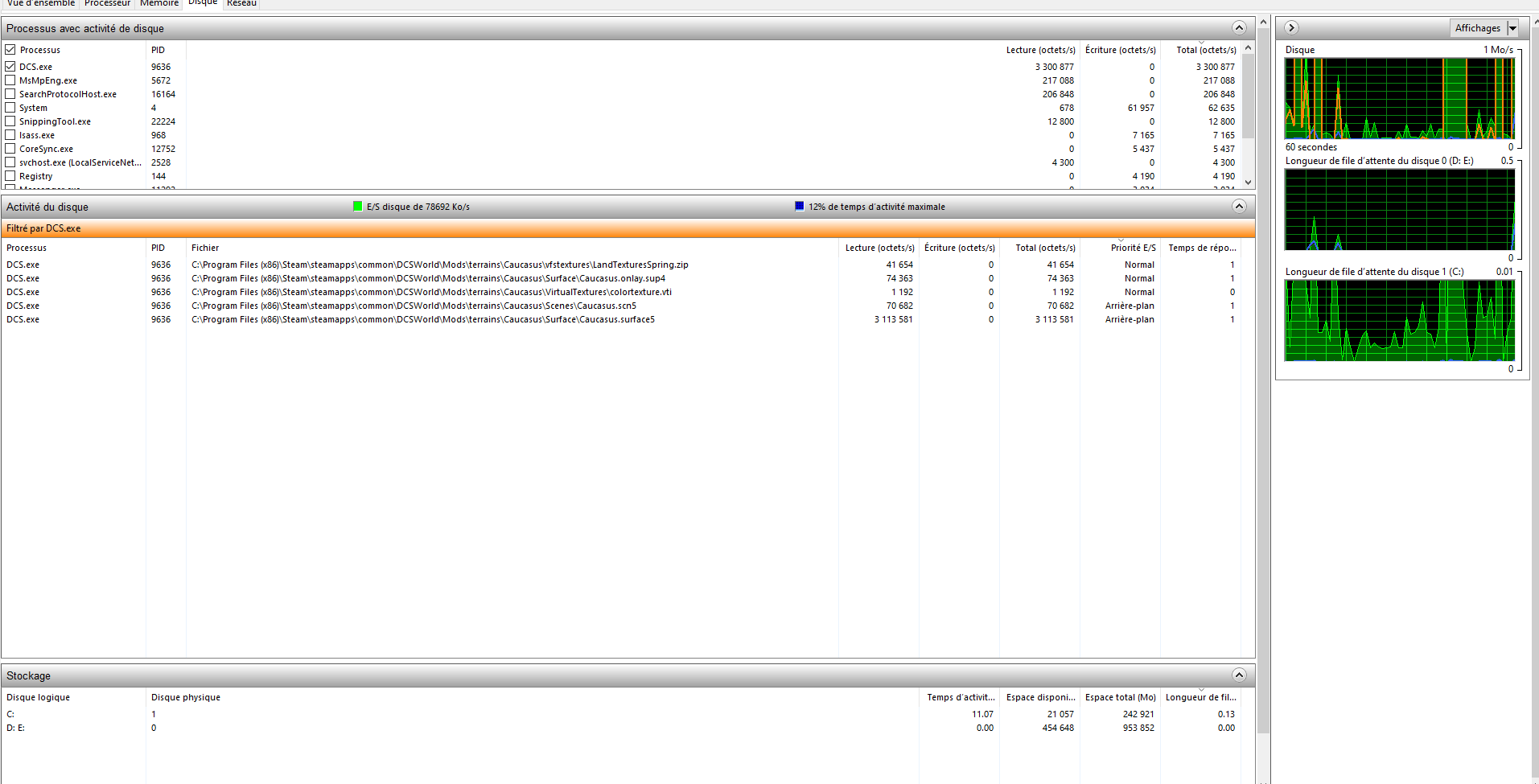Sort processes by Écriture (octets/s) in top list
The height and width of the screenshot is (784, 1539).
tap(1120, 50)
